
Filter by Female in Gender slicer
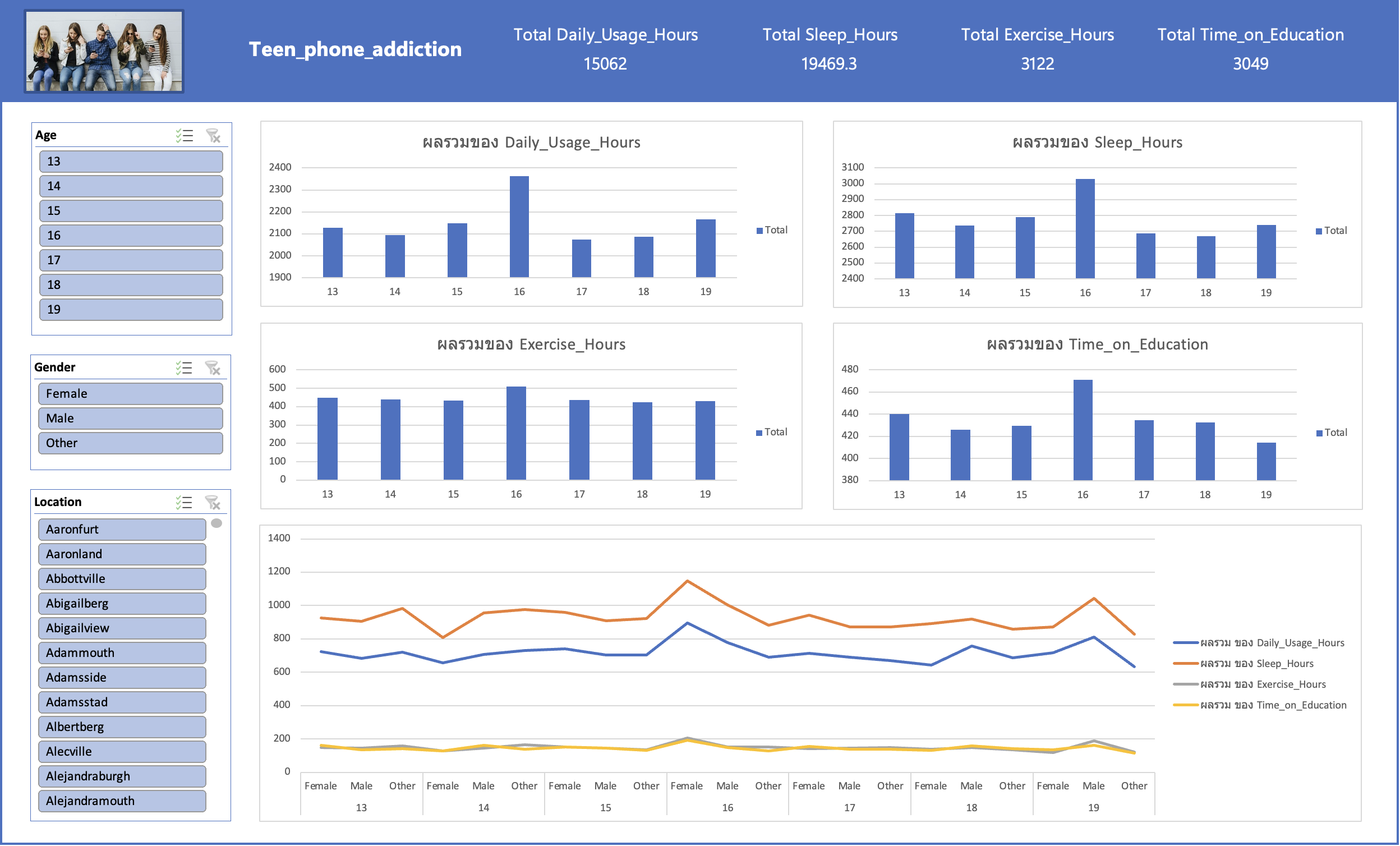click(x=131, y=394)
